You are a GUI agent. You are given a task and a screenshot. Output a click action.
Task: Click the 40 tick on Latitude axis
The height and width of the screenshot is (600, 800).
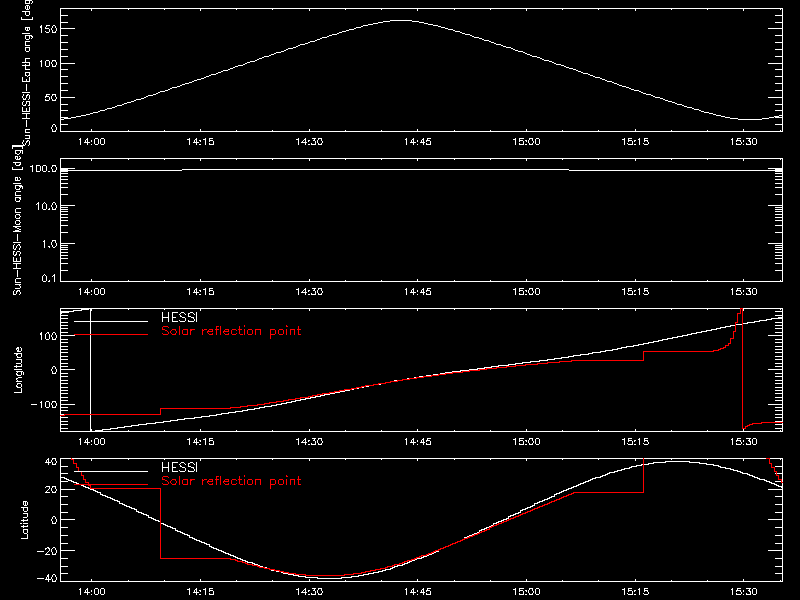51,462
